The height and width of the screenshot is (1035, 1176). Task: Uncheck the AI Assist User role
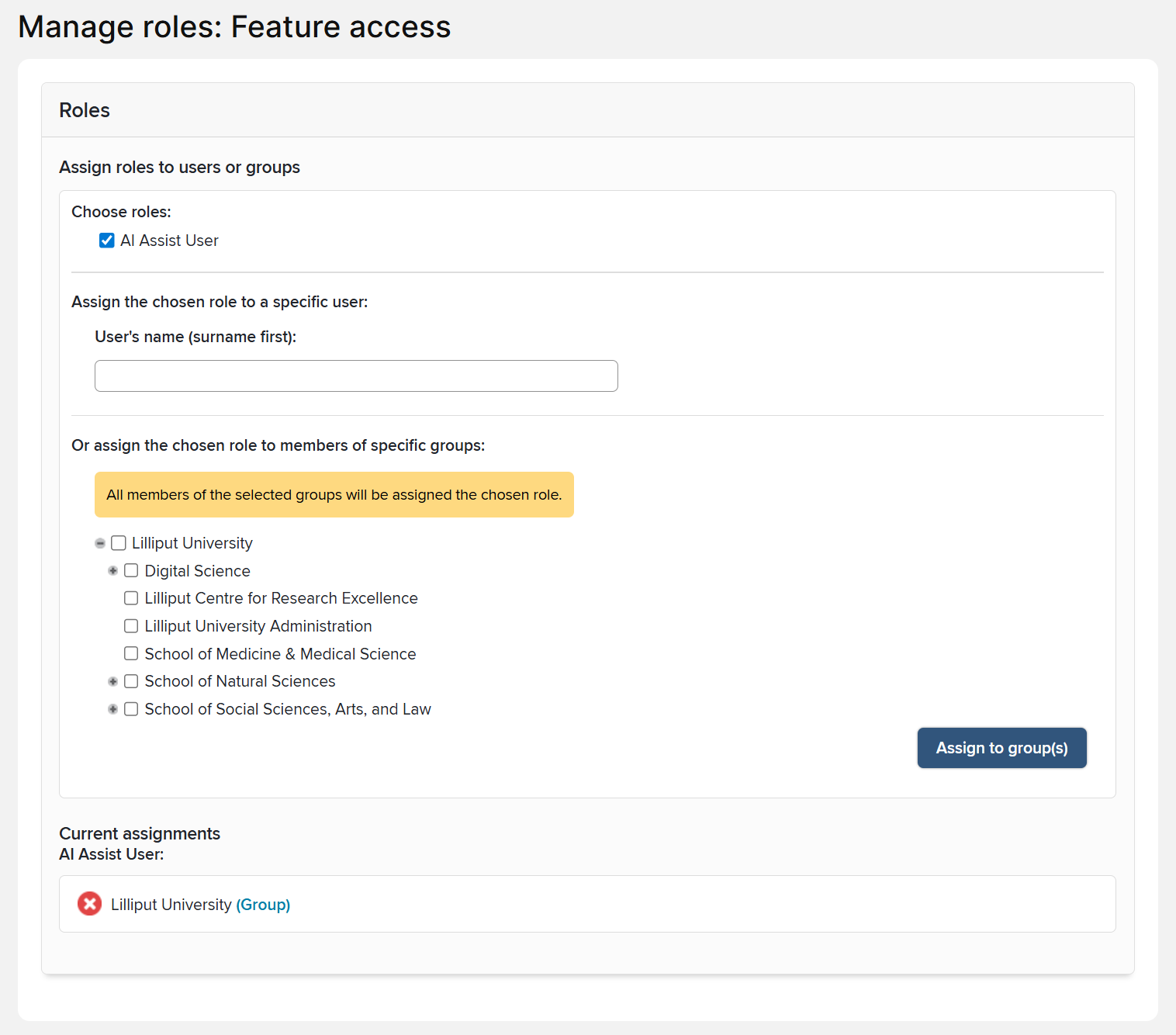click(107, 241)
